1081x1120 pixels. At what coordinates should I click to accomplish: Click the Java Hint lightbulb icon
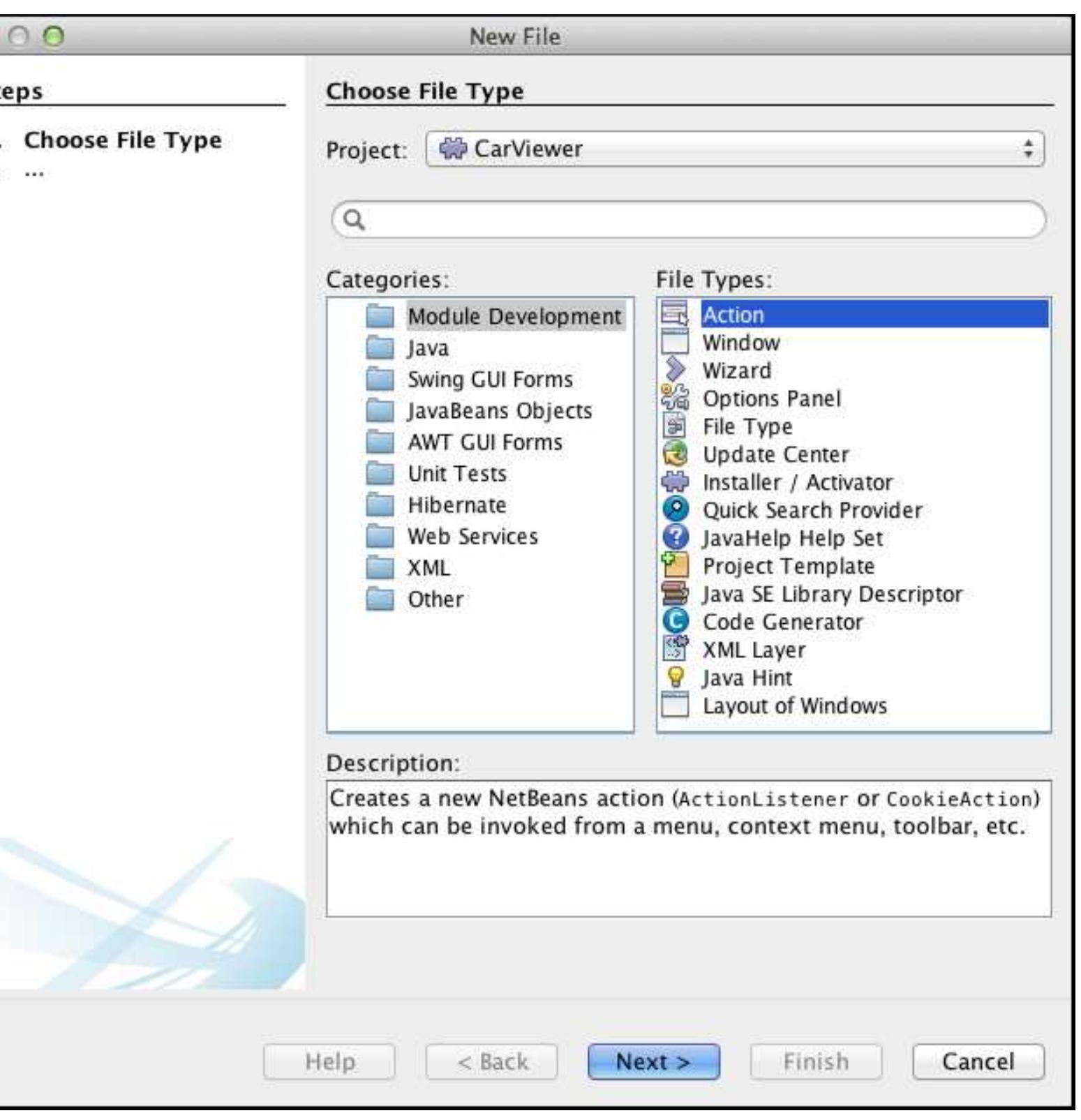coord(674,677)
